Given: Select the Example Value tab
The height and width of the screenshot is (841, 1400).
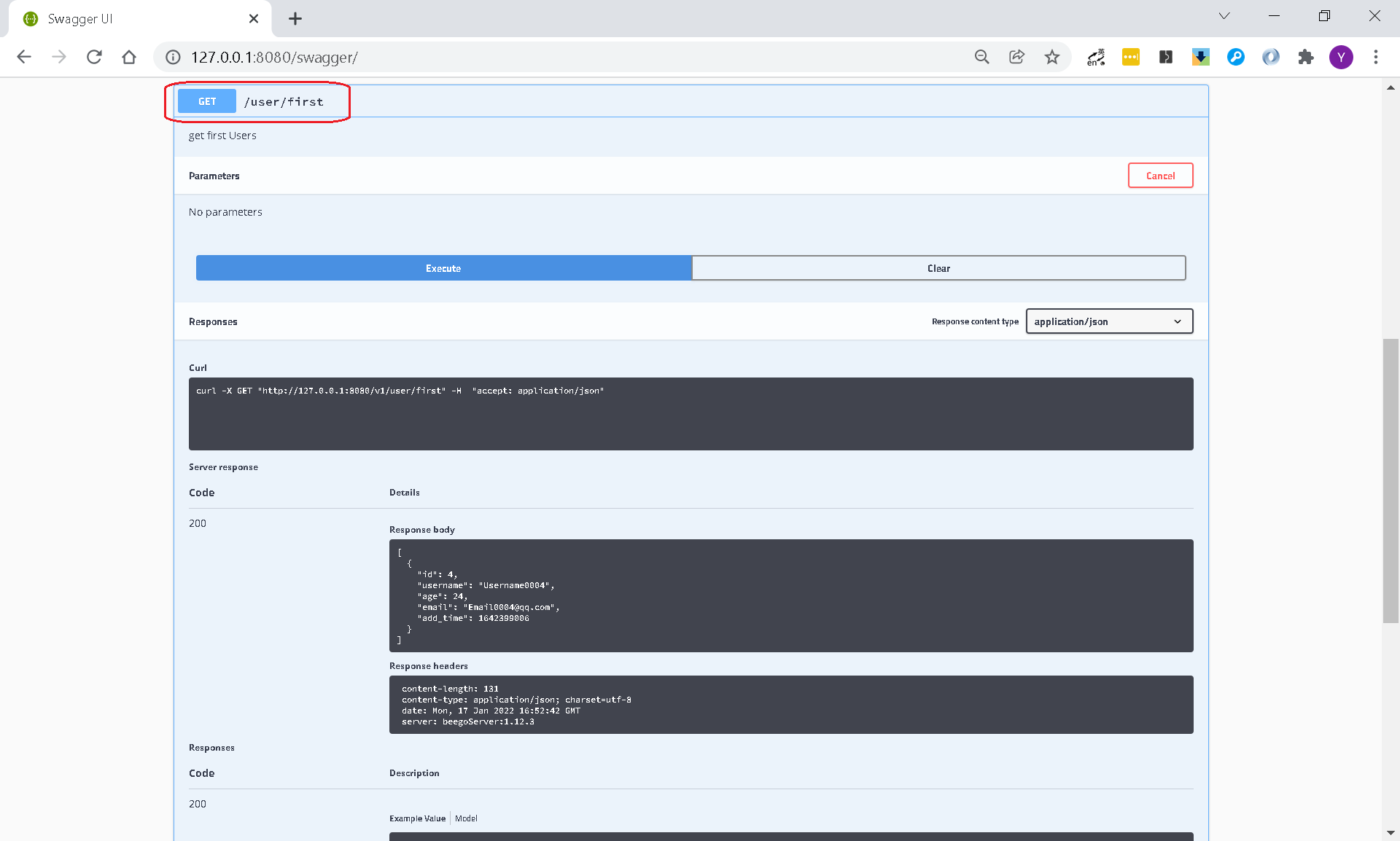Looking at the screenshot, I should [417, 818].
